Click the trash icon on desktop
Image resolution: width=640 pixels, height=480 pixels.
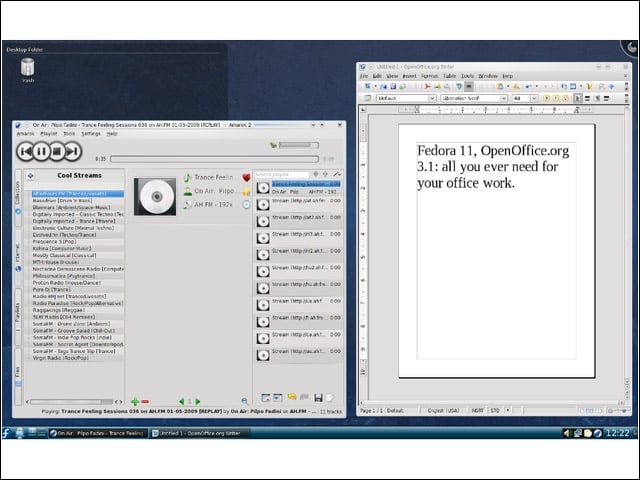pyautogui.click(x=28, y=67)
